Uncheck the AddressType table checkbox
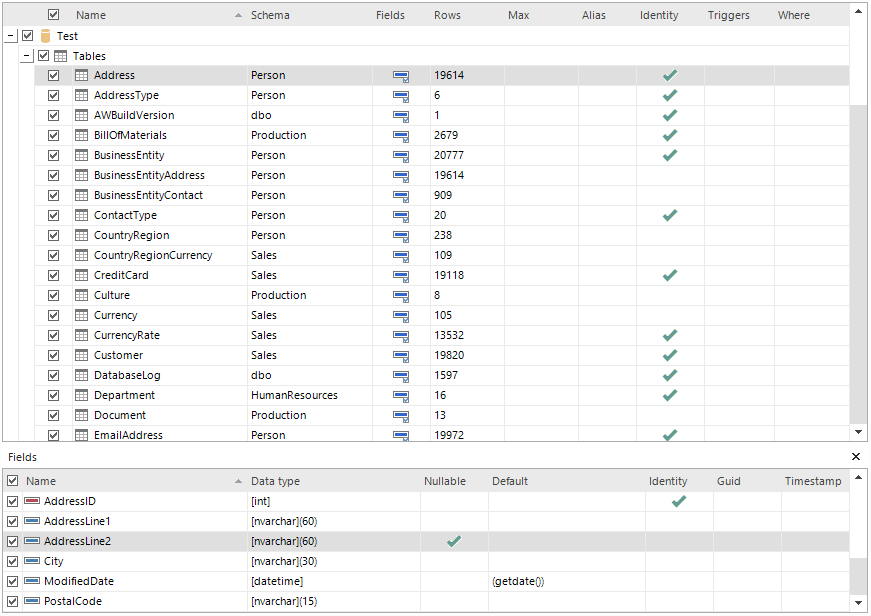 [x=54, y=96]
